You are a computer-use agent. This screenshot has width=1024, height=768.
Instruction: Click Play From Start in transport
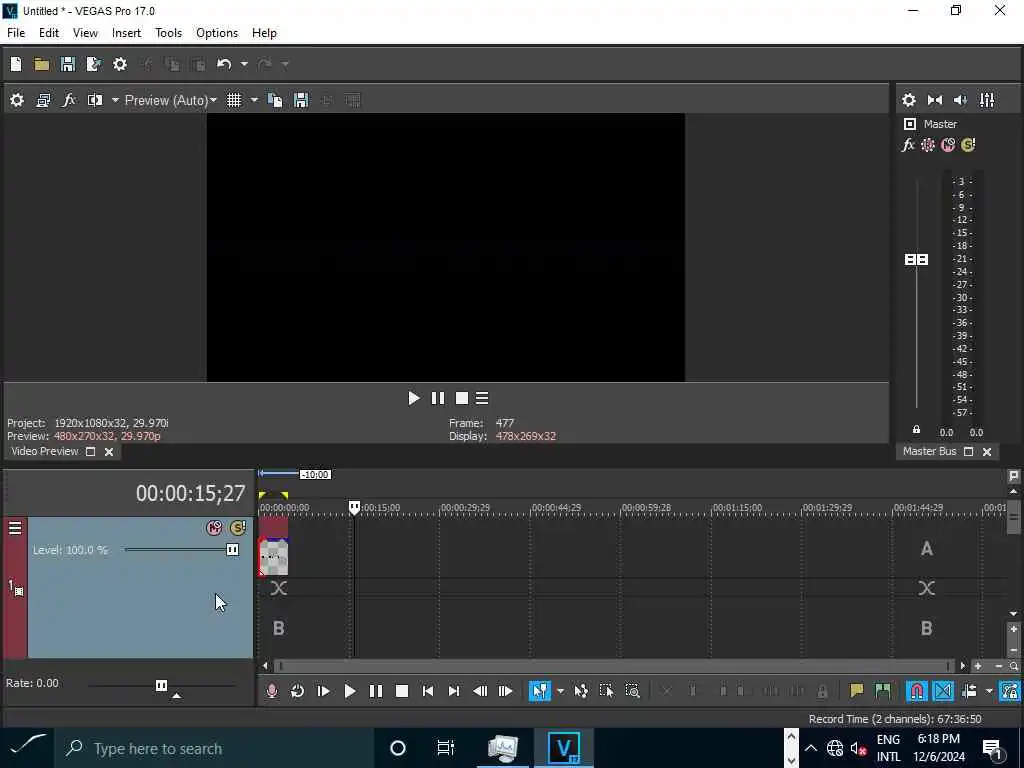[323, 691]
